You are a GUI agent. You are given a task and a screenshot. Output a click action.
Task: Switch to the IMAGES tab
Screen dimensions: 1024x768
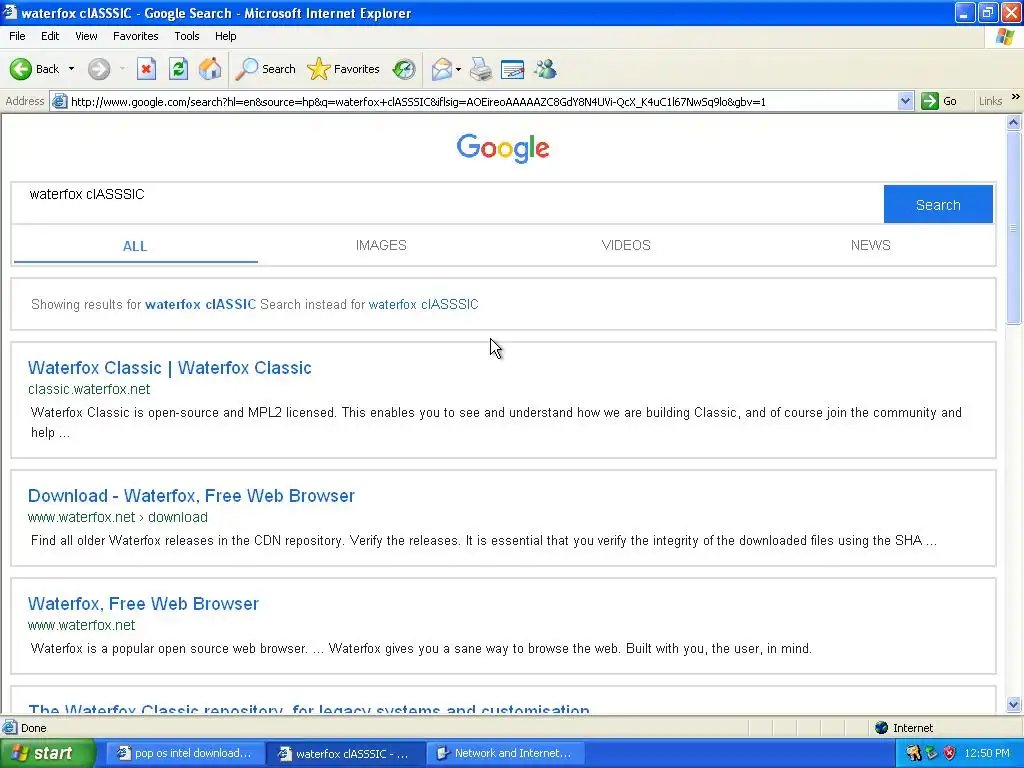point(381,245)
